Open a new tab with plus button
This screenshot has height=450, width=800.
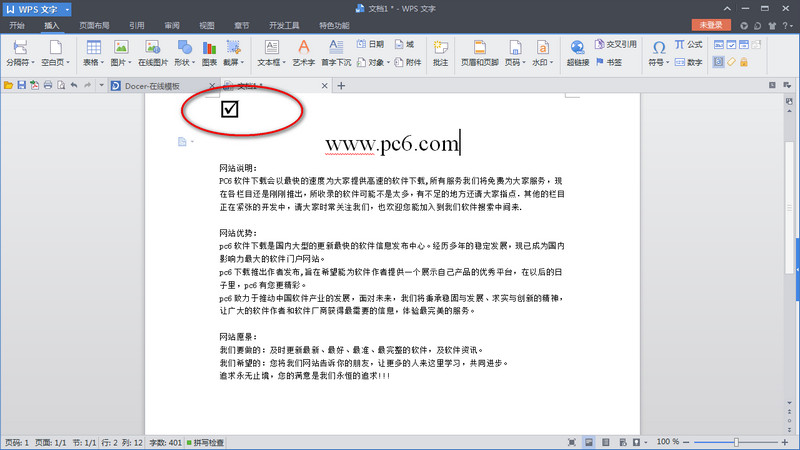(x=341, y=86)
